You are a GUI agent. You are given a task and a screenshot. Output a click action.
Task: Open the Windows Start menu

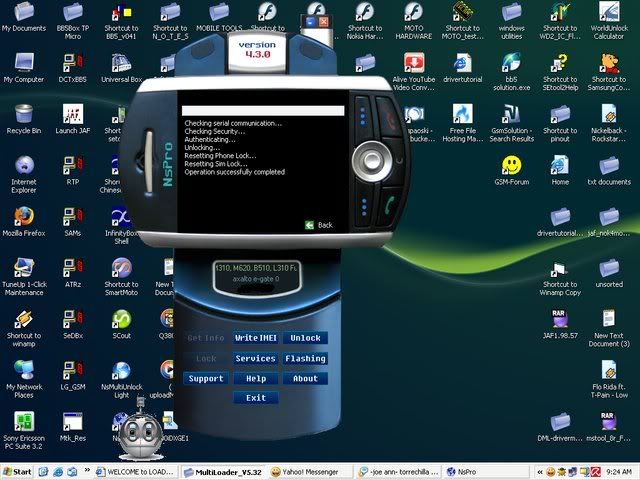pyautogui.click(x=17, y=472)
